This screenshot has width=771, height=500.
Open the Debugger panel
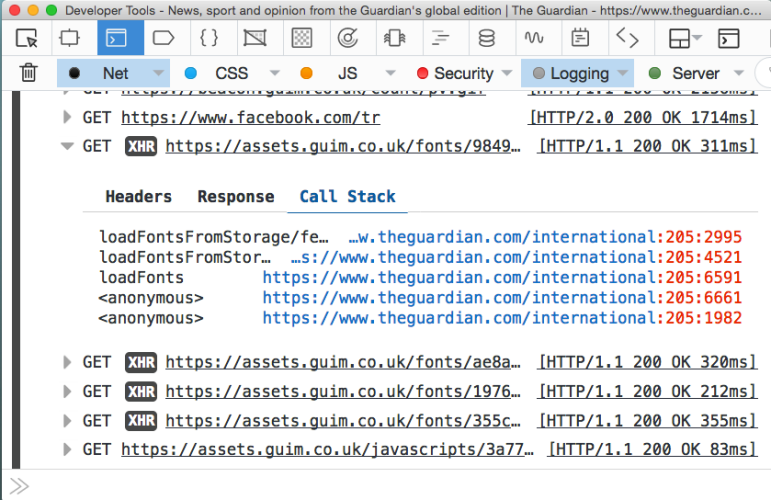pyautogui.click(x=163, y=38)
